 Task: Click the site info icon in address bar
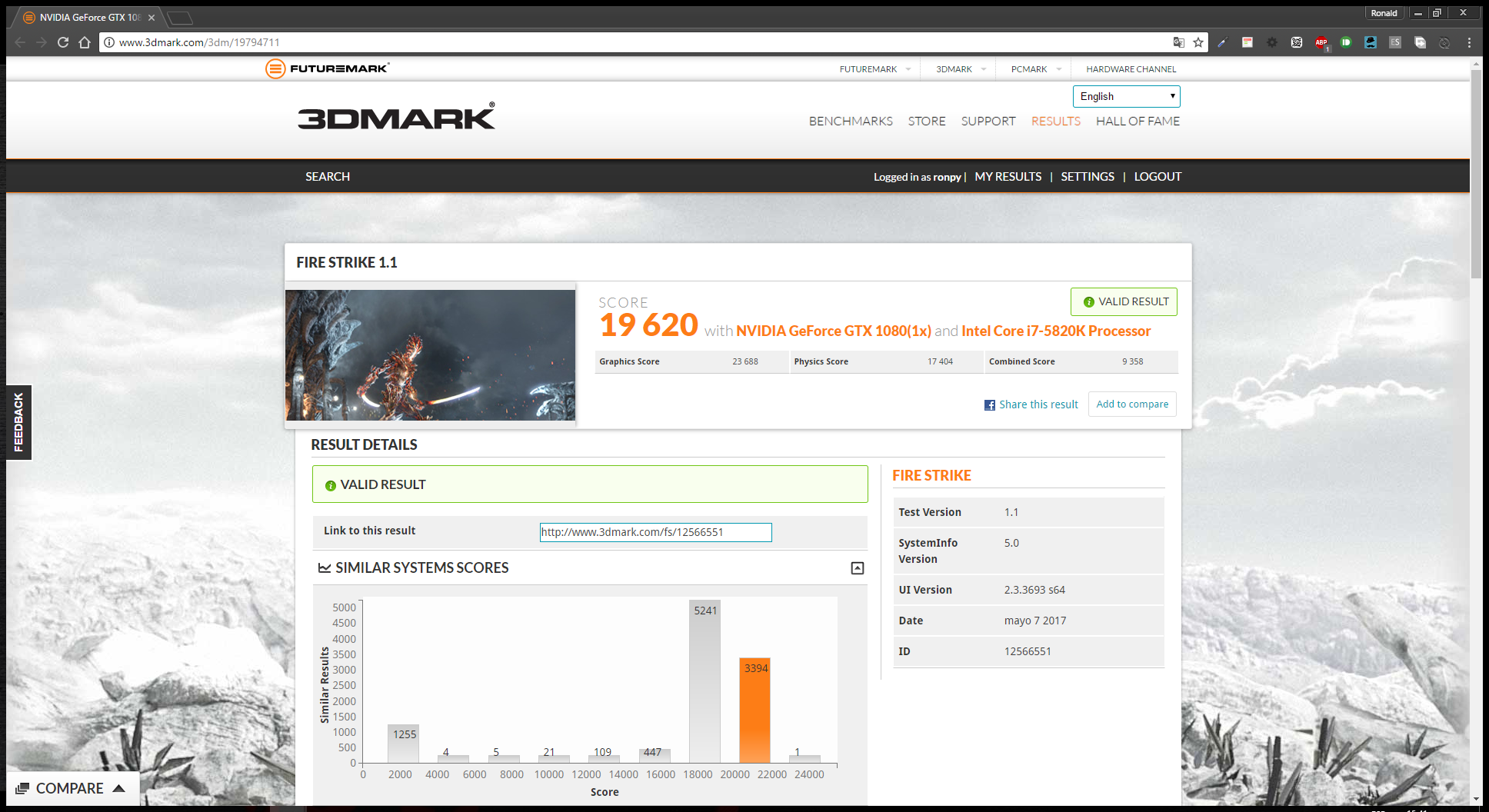pos(109,42)
